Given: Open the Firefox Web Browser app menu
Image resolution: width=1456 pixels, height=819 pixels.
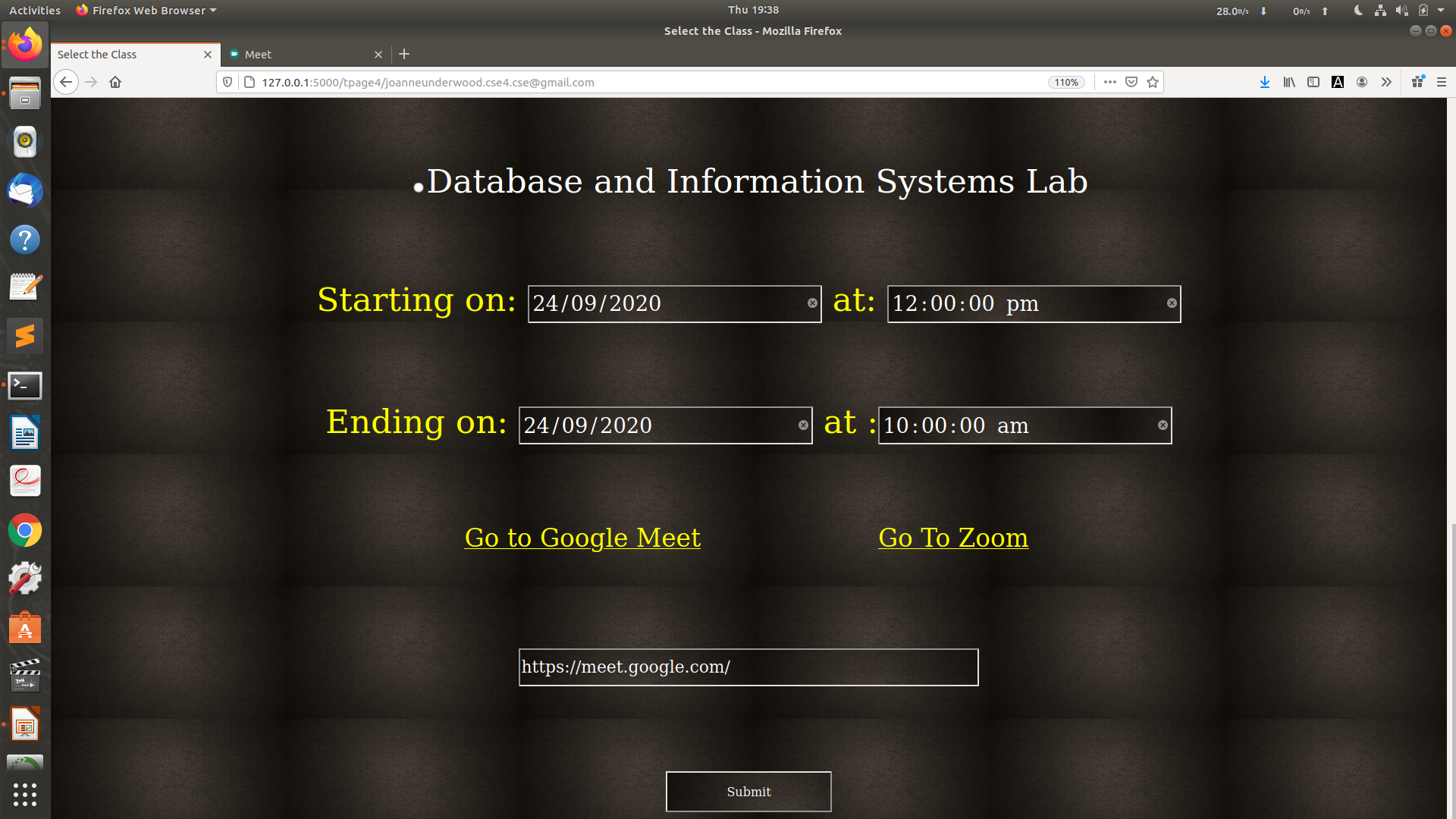Looking at the screenshot, I should coord(148,11).
